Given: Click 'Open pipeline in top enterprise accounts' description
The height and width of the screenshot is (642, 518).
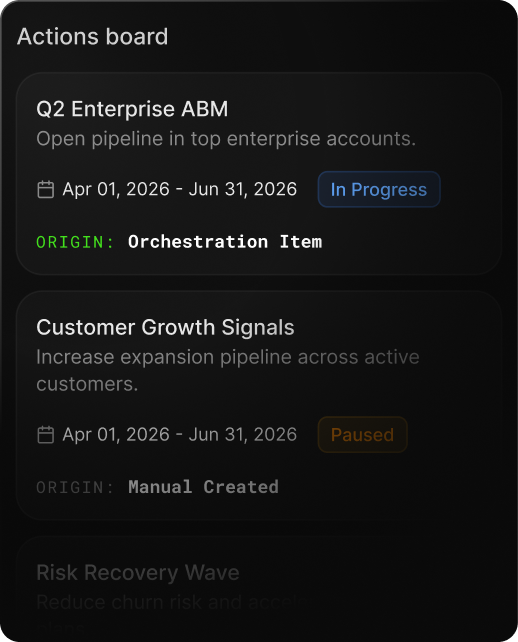Looking at the screenshot, I should (x=226, y=139).
